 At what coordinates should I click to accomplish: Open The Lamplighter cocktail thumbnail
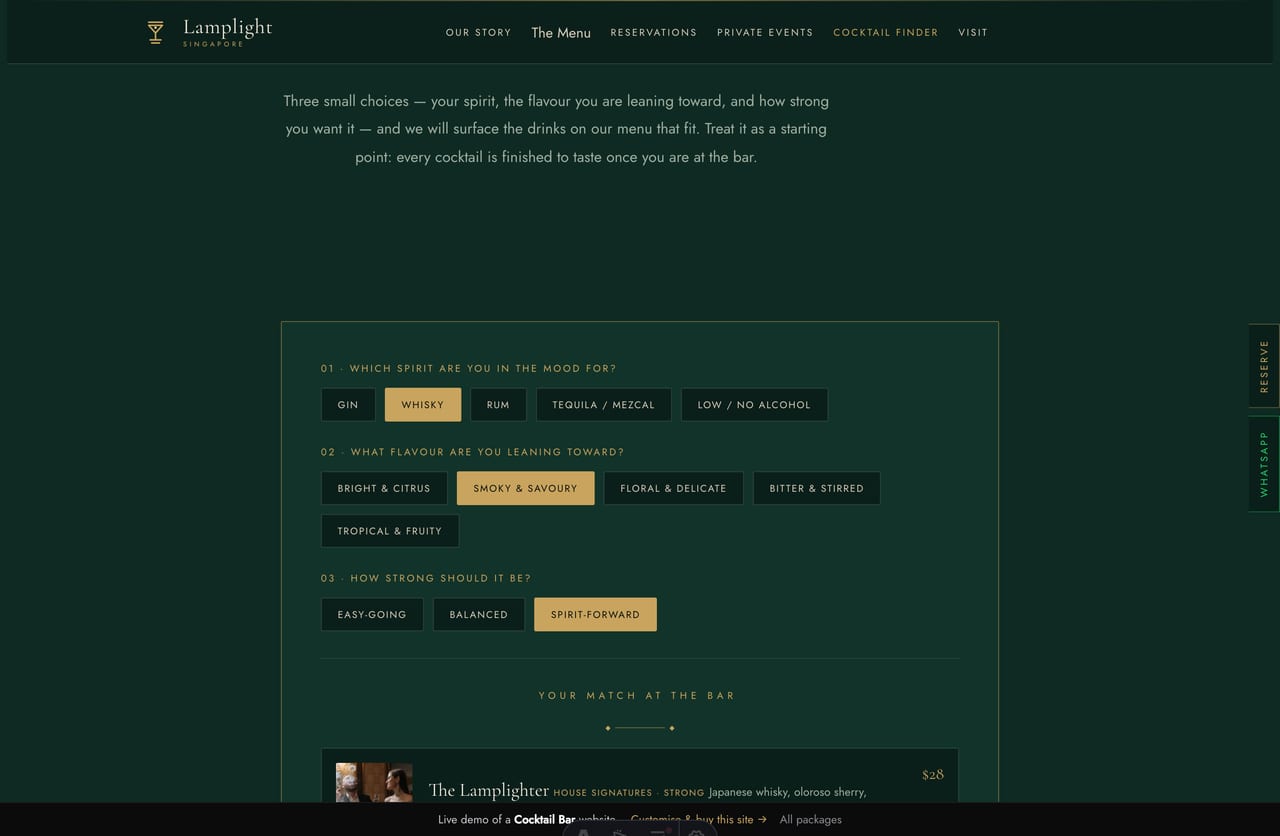[374, 783]
